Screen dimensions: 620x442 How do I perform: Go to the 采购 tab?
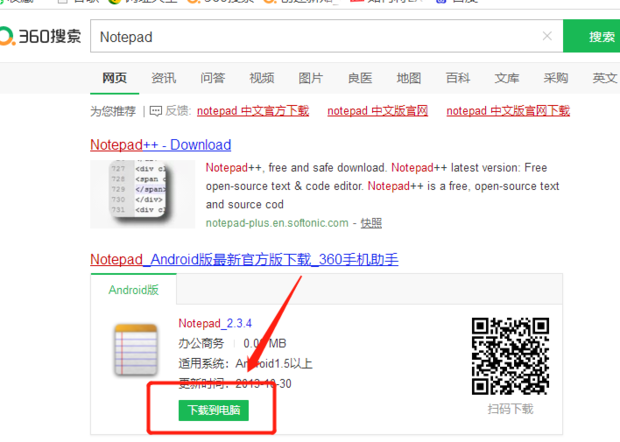pos(556,78)
